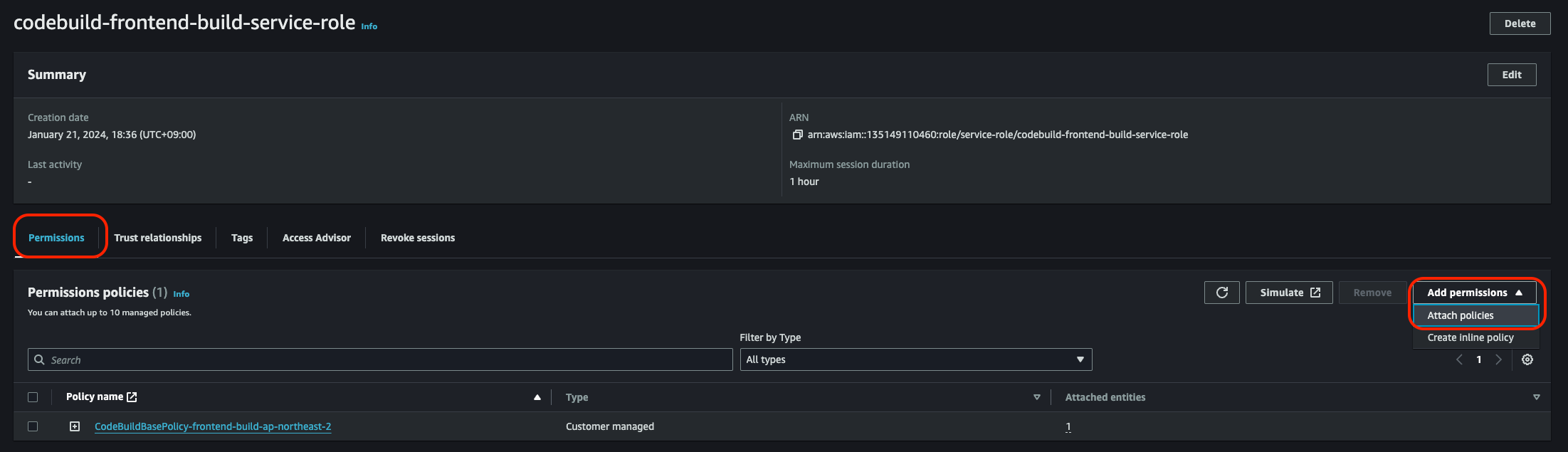Viewport: 1568px width, 452px height.
Task: Sort the Type column with its arrow
Action: coord(1037,397)
